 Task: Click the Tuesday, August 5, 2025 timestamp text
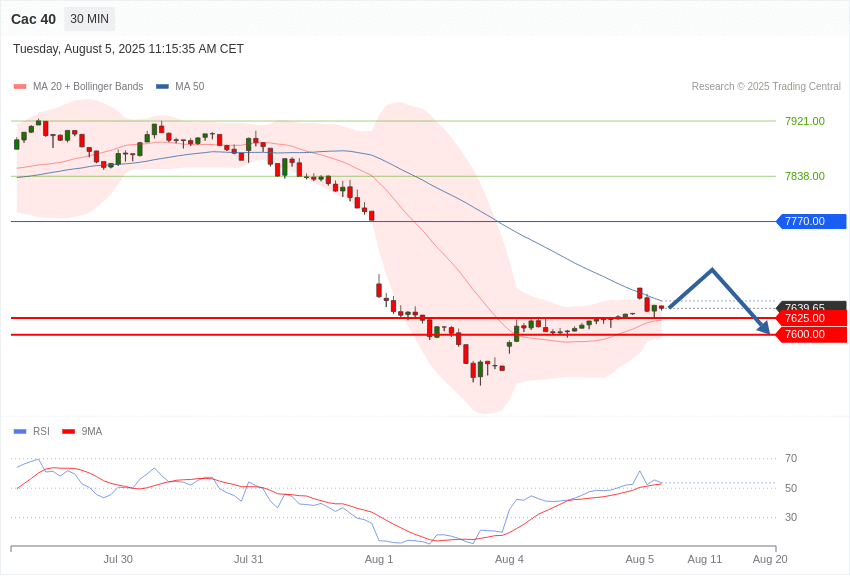point(128,49)
